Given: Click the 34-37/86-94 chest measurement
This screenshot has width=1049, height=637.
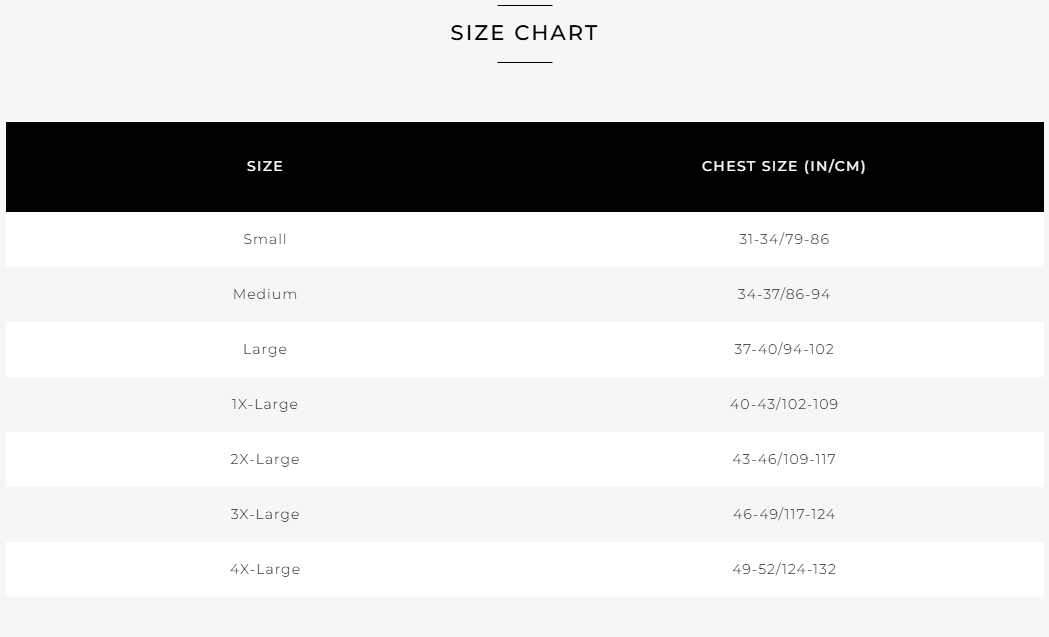Looking at the screenshot, I should pos(784,294).
